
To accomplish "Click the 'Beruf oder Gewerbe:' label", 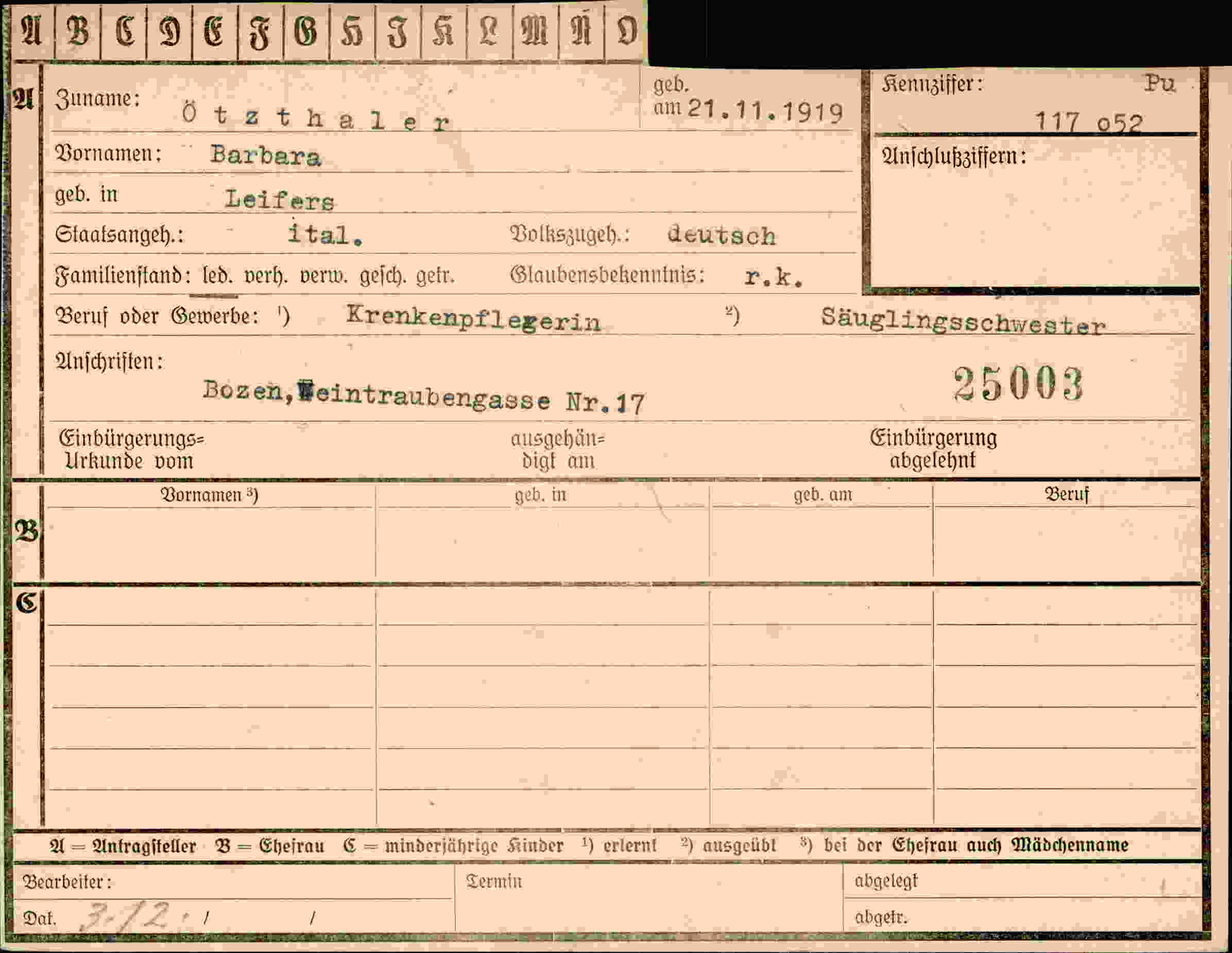I will coord(157,316).
